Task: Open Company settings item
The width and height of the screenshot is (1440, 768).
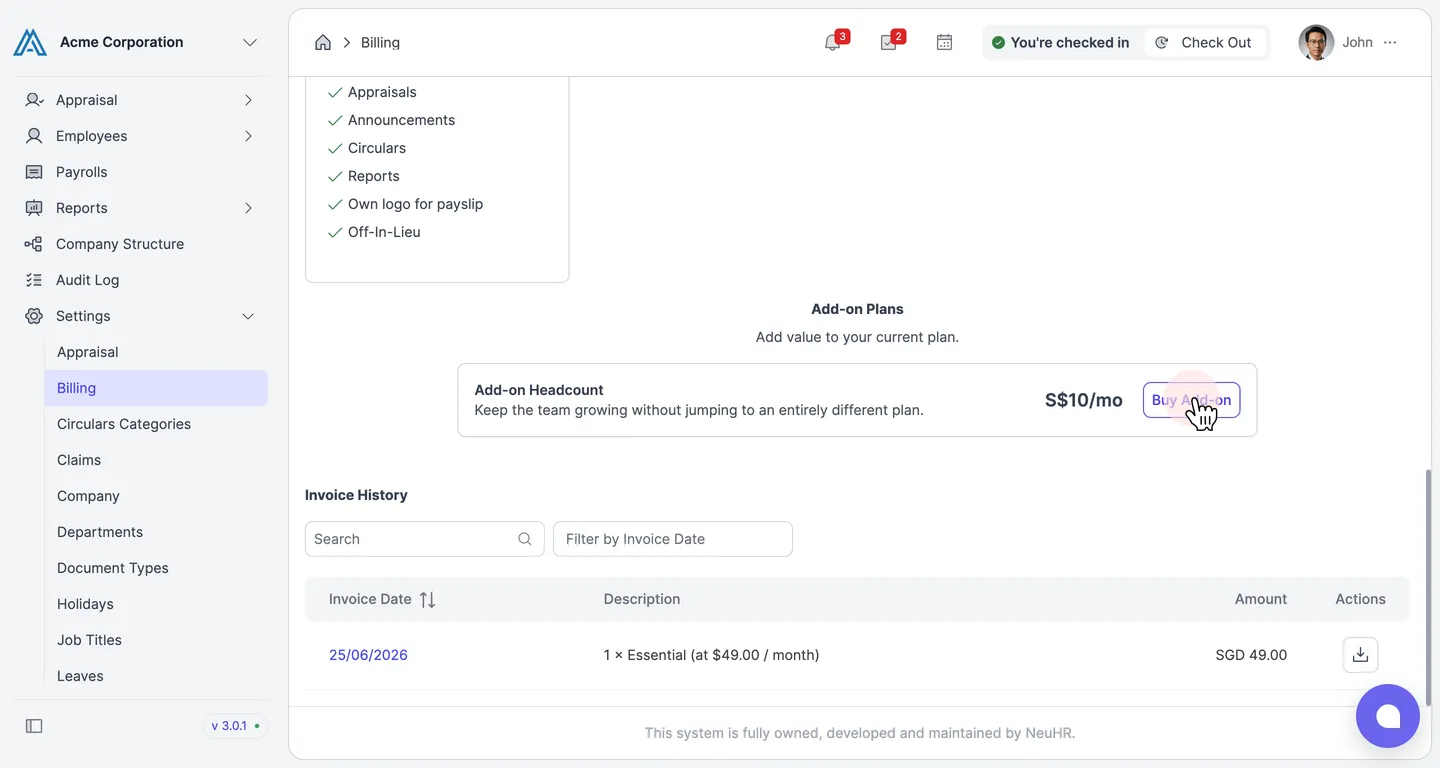Action: coord(156,496)
